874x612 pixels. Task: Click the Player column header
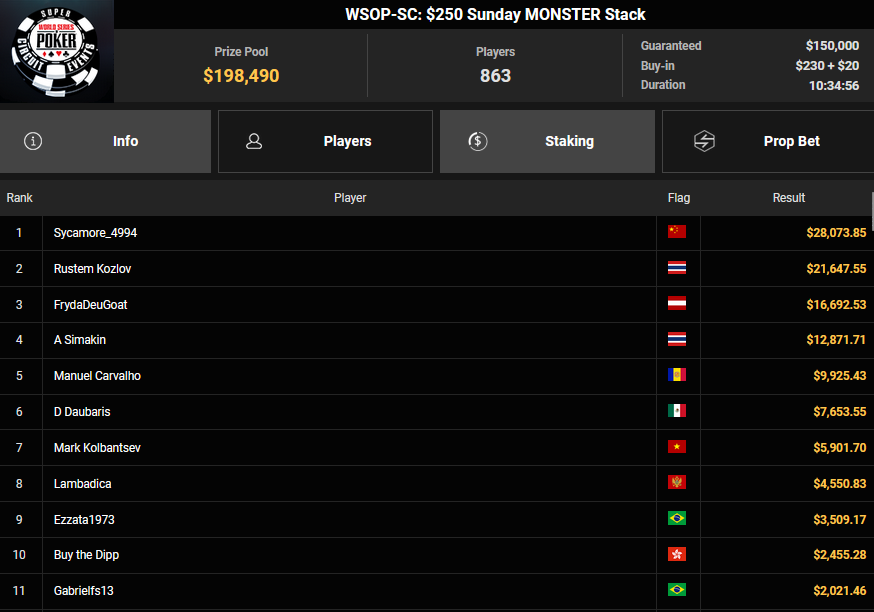[350, 198]
